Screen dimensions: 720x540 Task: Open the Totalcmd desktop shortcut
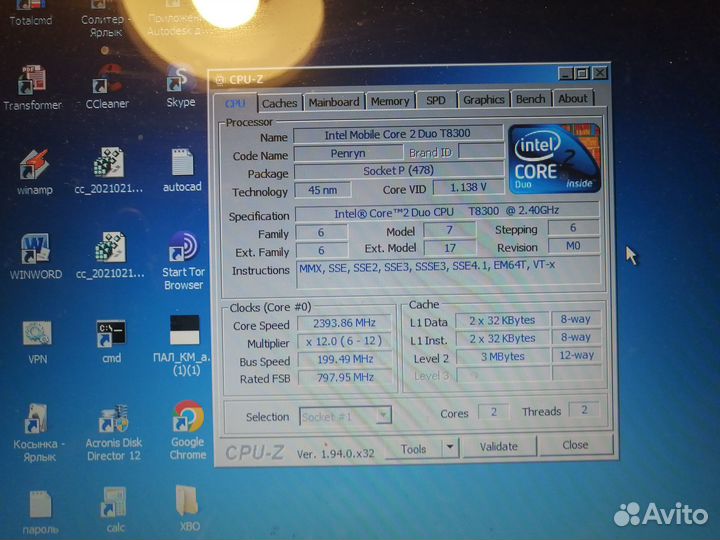pyautogui.click(x=30, y=13)
